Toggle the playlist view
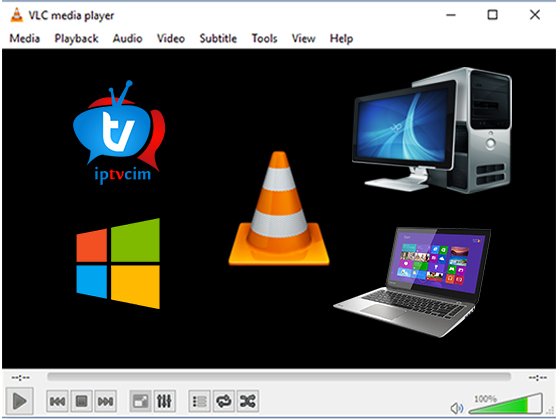 [x=199, y=401]
